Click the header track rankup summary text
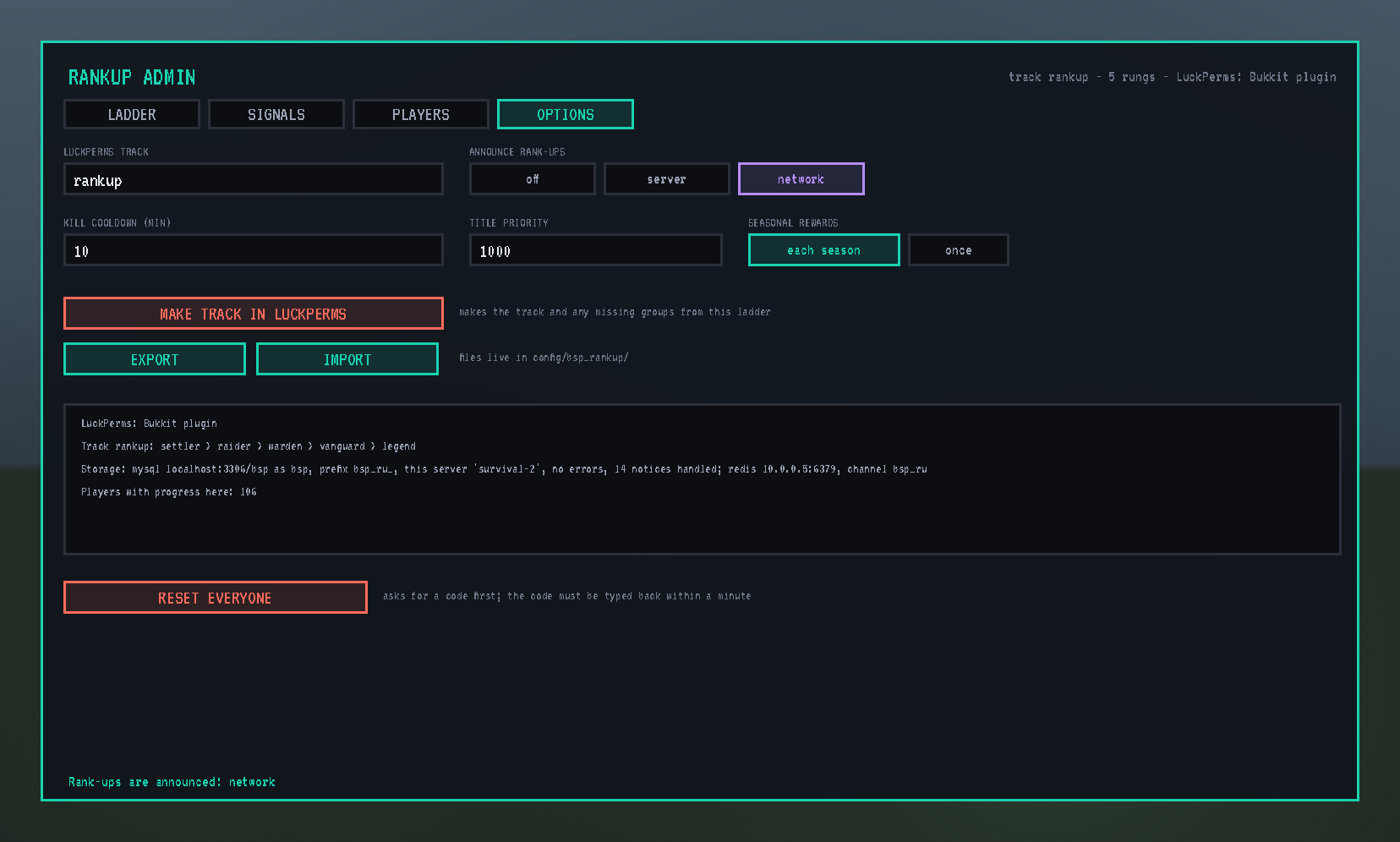 [1173, 77]
